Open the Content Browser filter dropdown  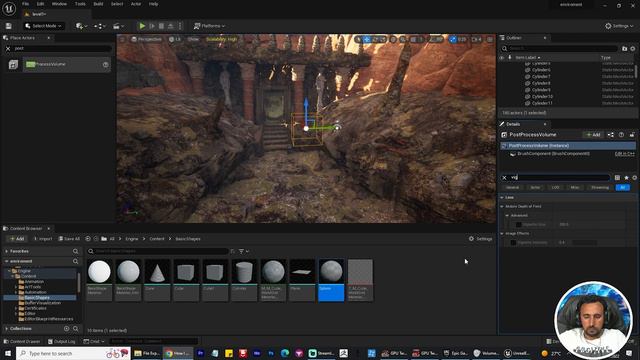pyautogui.click(x=244, y=251)
